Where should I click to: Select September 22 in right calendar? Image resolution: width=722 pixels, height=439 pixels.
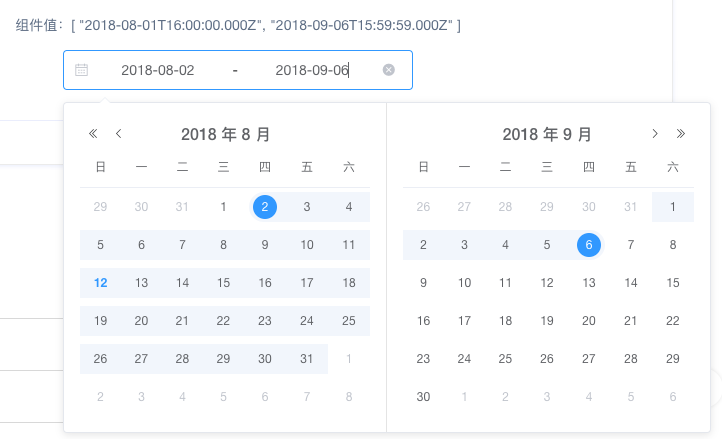(x=673, y=320)
